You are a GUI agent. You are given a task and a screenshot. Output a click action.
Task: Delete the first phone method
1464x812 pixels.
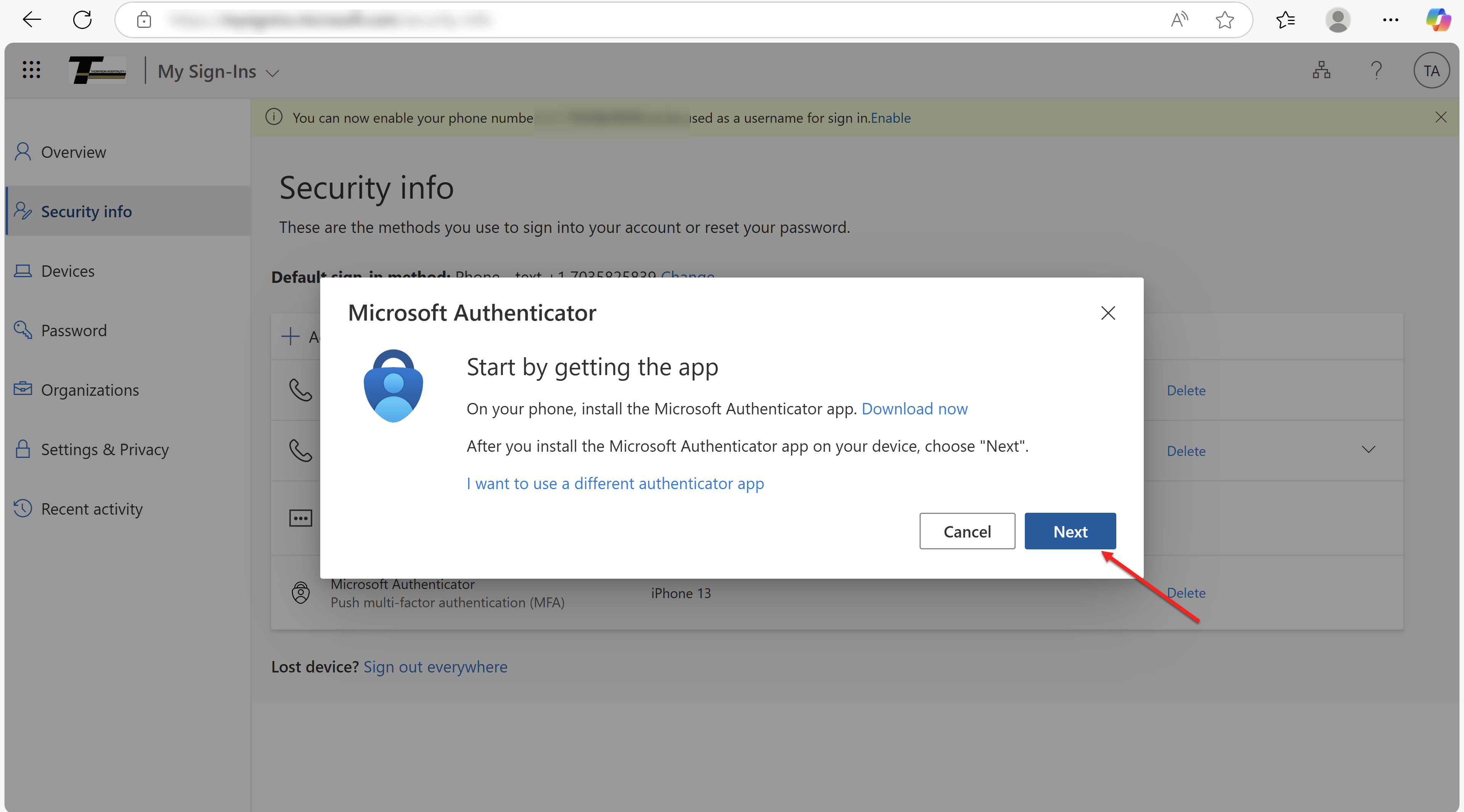coord(1186,390)
